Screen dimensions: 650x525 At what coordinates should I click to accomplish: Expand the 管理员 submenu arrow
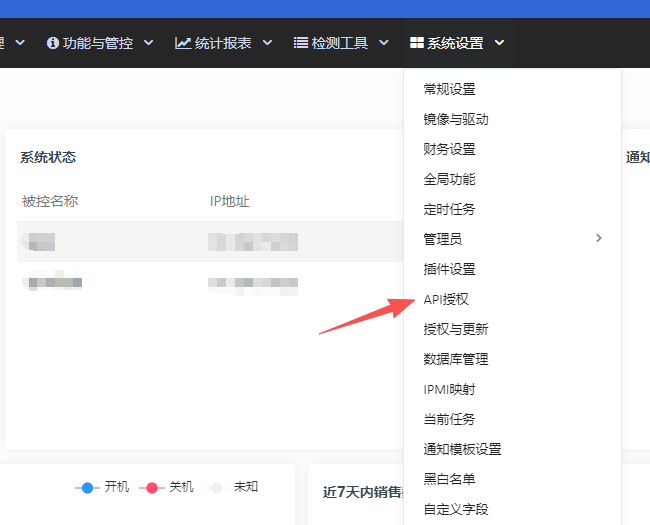[599, 238]
